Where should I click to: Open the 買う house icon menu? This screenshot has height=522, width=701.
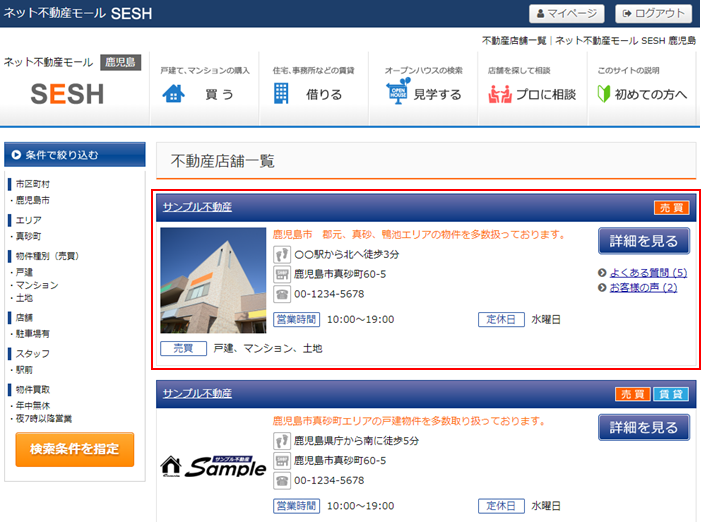174,94
